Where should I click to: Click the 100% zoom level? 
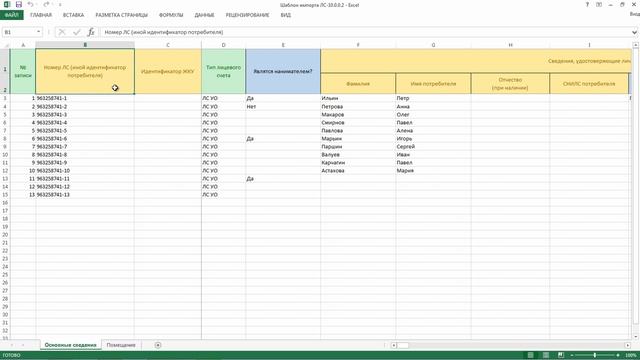click(x=631, y=355)
